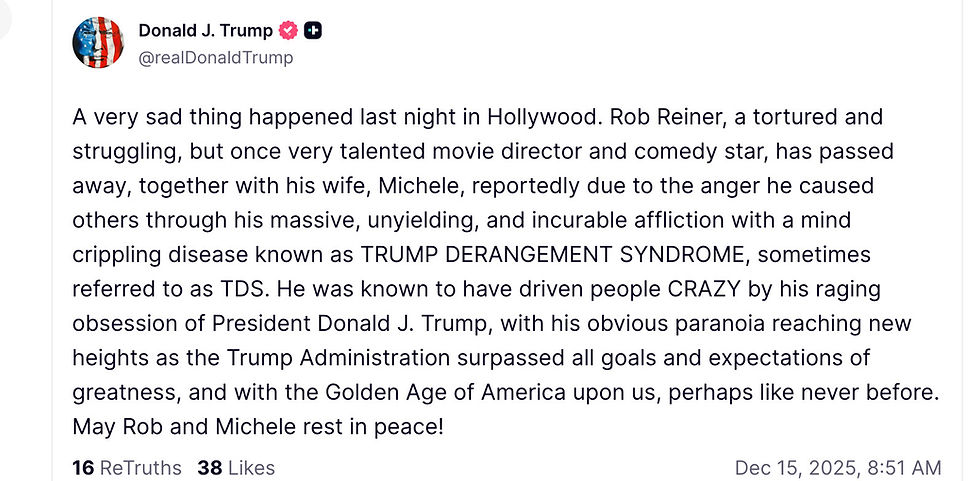Click the flag-painted profile avatar
The height and width of the screenshot is (481, 980).
tap(98, 43)
